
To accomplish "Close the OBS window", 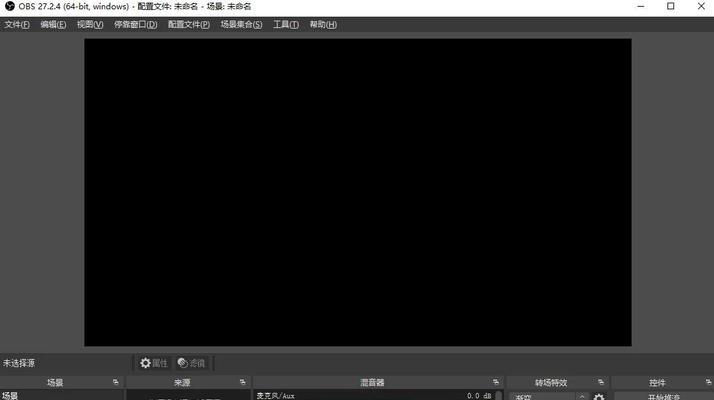I will click(x=701, y=6).
